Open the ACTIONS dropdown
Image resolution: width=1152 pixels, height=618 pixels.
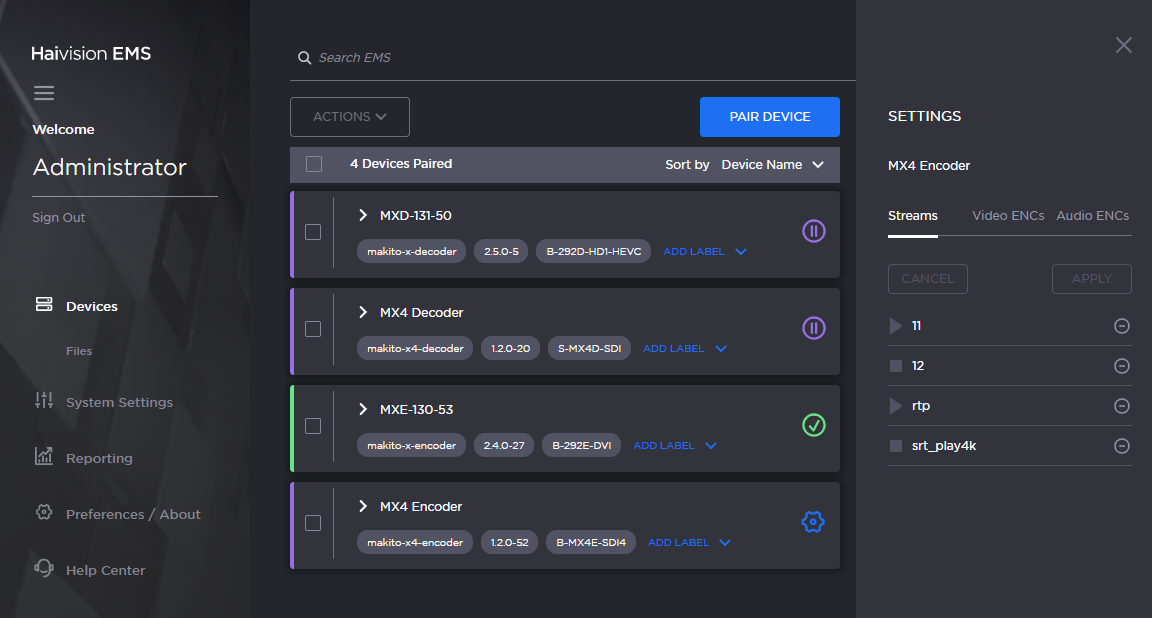coord(349,116)
